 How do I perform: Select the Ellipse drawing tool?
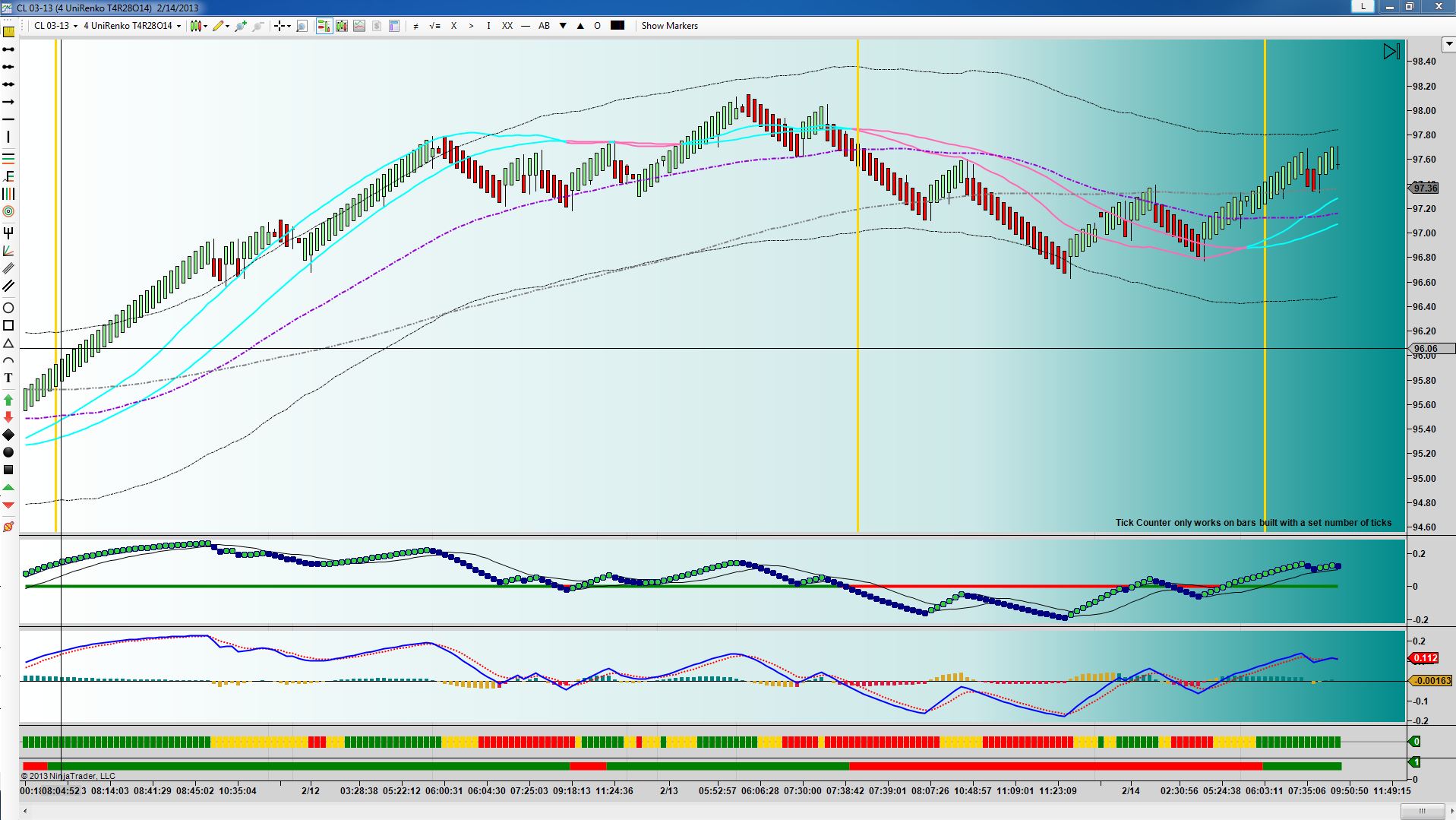click(8, 308)
